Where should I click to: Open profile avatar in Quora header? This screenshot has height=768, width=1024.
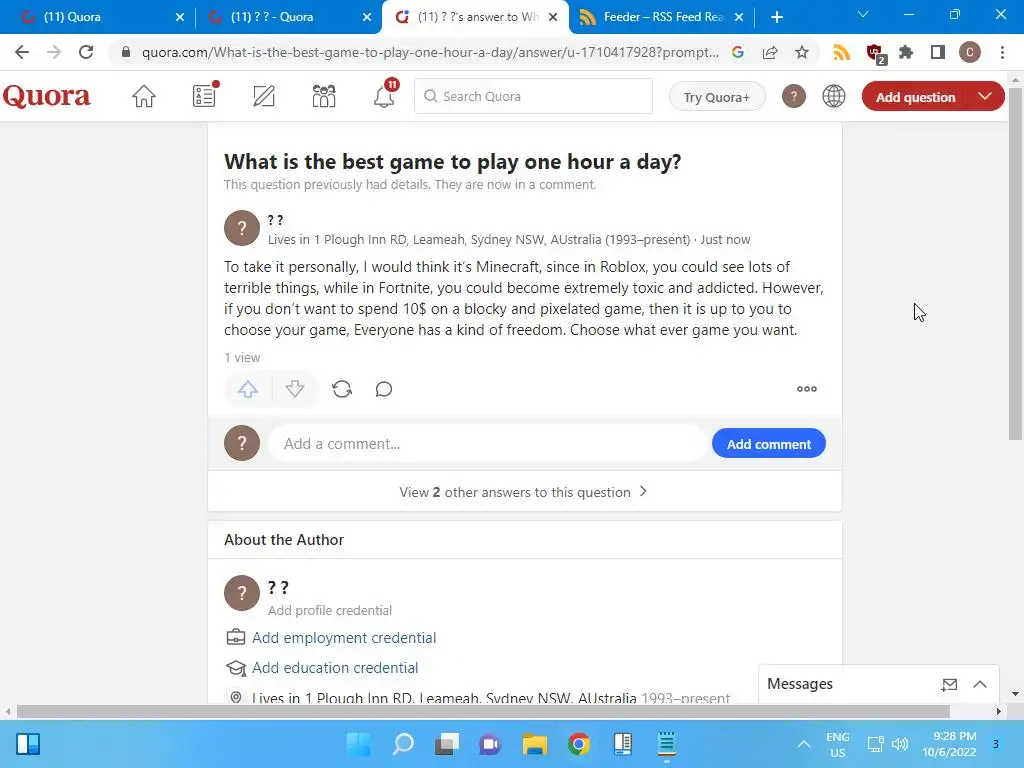[x=793, y=97]
